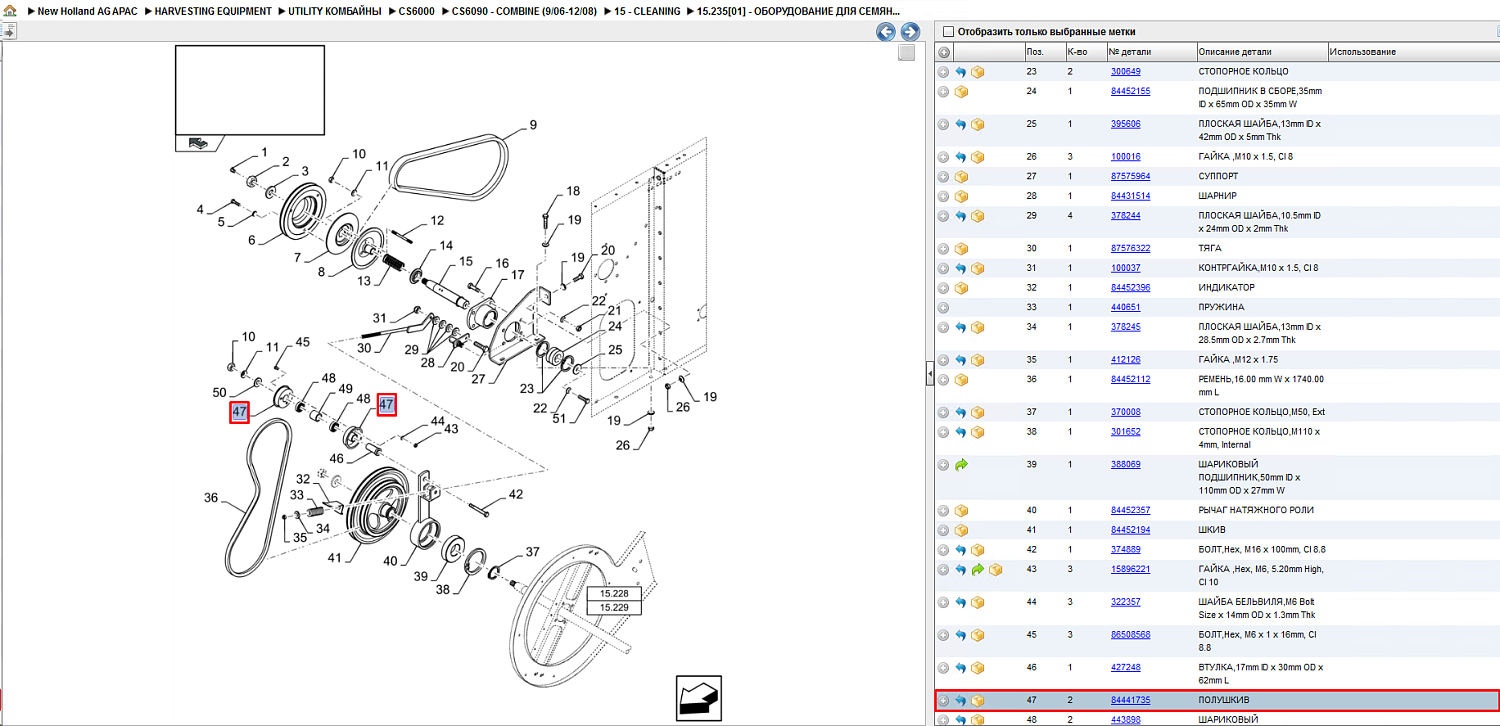Open linked figure 15.229 reference box

coord(614,607)
